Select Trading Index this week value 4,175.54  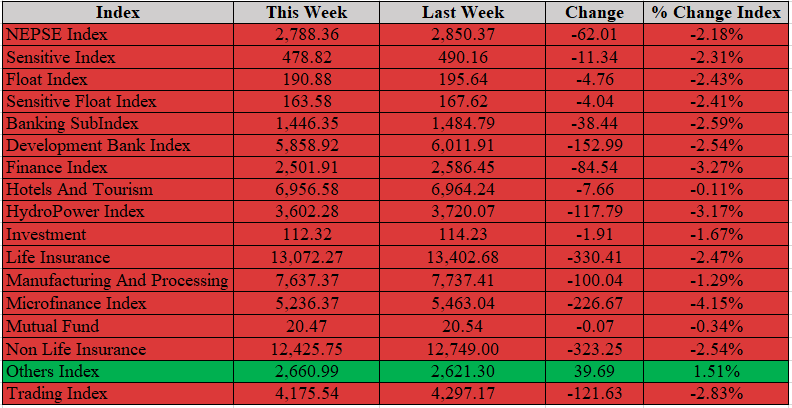coord(307,393)
